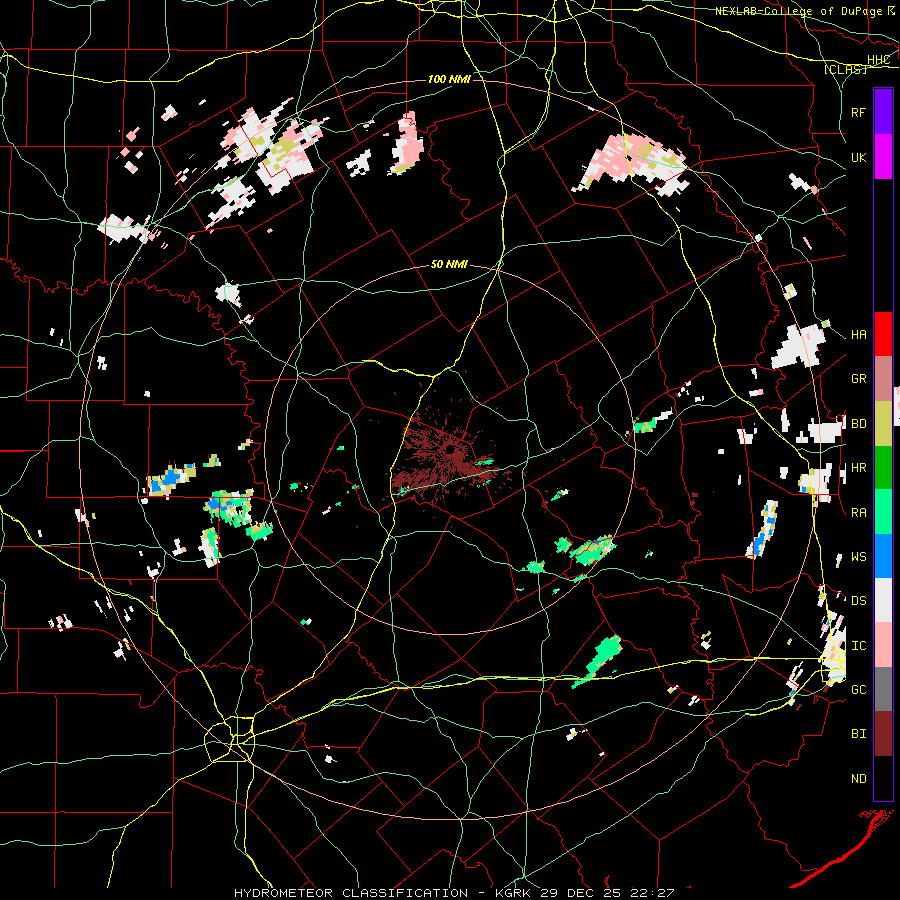Click the magenta UK legend color swatch
The height and width of the screenshot is (900, 900).
click(x=883, y=157)
